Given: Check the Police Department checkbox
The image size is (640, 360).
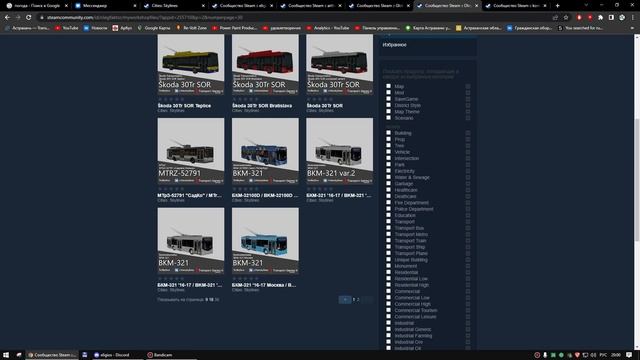Looking at the screenshot, I should [x=389, y=209].
